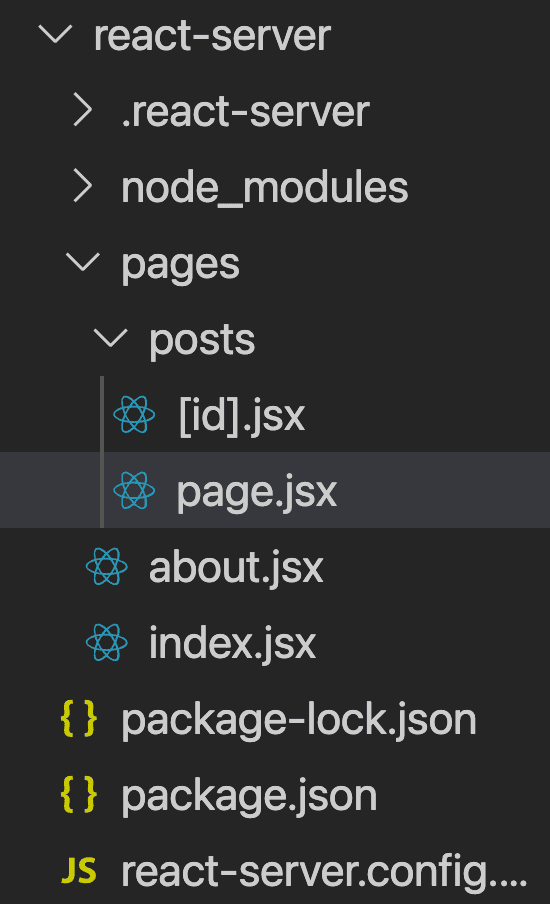Open the package.json file
Image resolution: width=550 pixels, height=904 pixels.
coord(248,796)
